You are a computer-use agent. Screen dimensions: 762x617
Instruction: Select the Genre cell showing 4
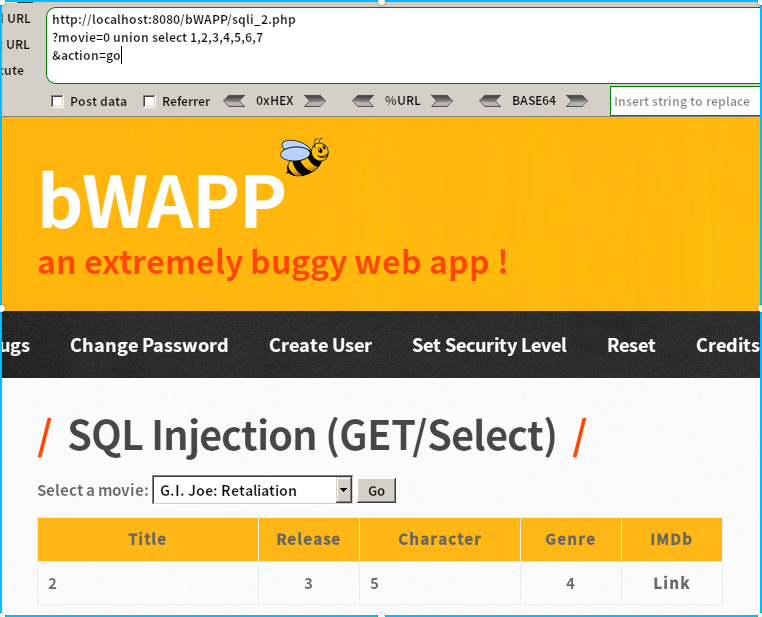[x=571, y=583]
